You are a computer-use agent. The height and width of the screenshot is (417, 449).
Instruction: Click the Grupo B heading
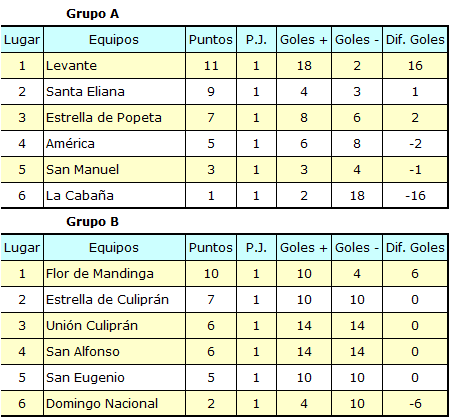pos(92,222)
